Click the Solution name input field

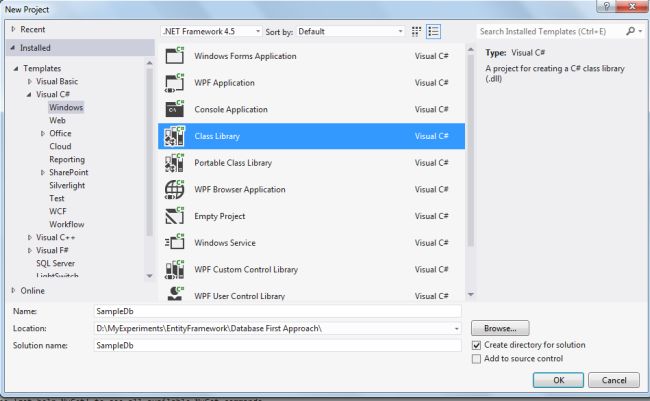coord(277,345)
